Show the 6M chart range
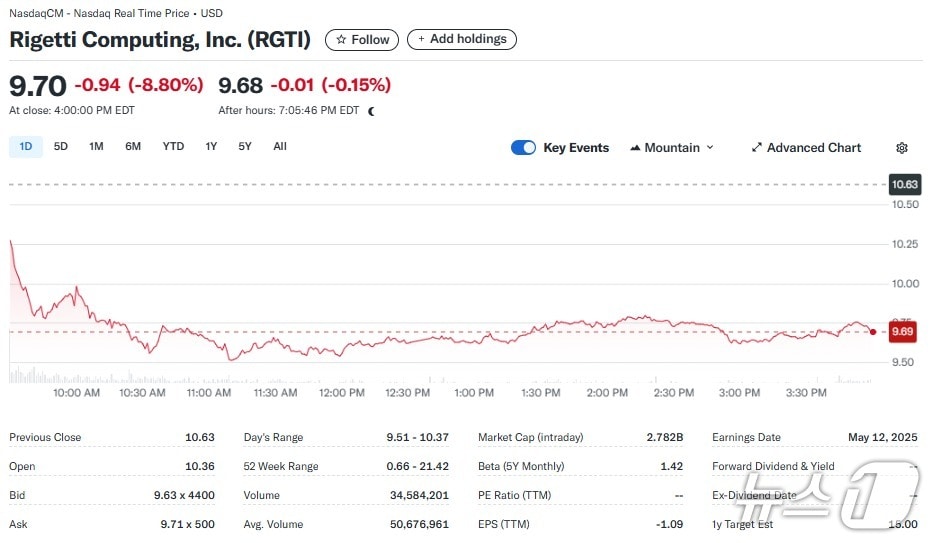The width and height of the screenshot is (933, 543). click(x=133, y=147)
